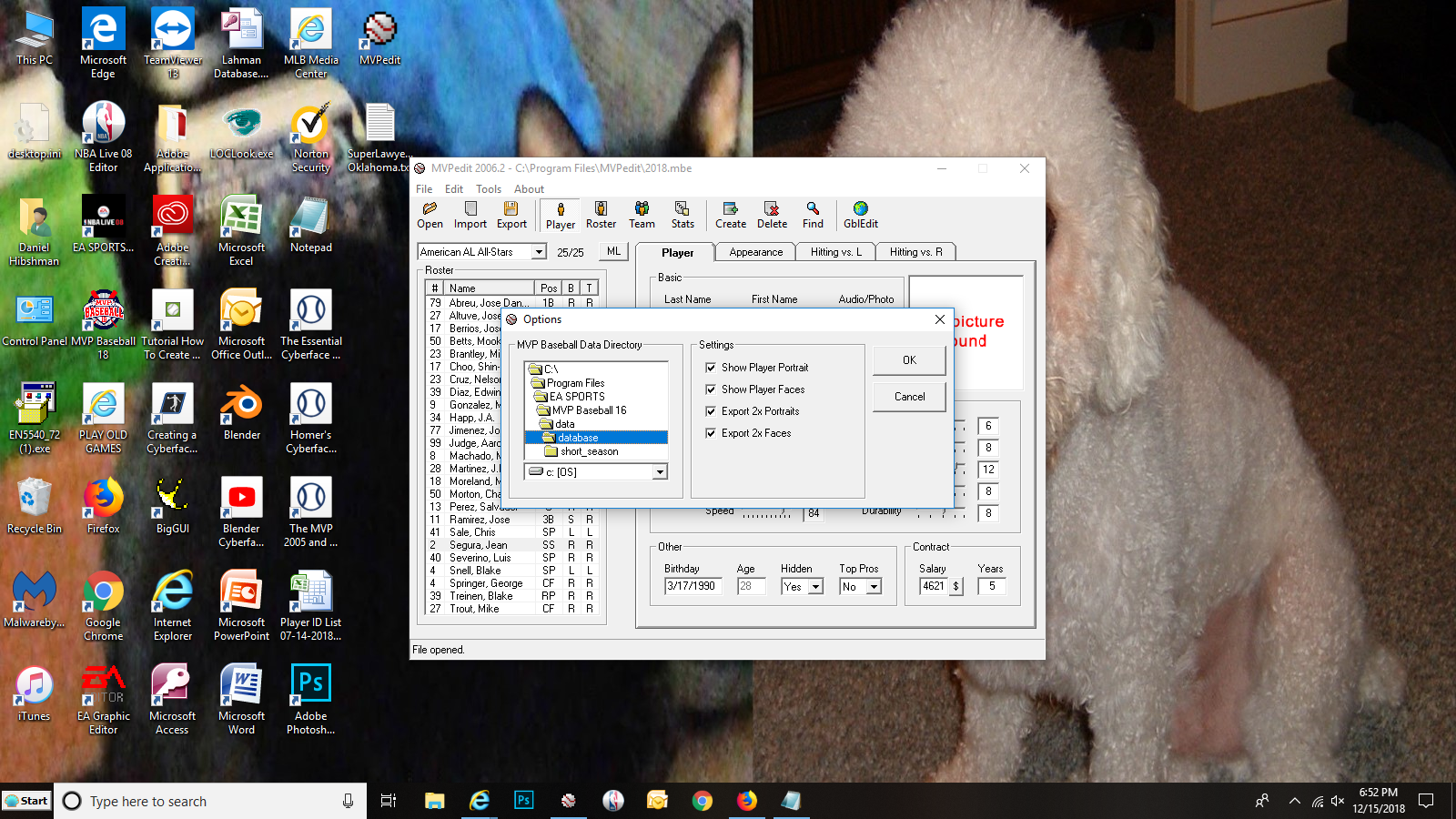This screenshot has width=1456, height=819.
Task: Open the About menu
Action: [529, 189]
